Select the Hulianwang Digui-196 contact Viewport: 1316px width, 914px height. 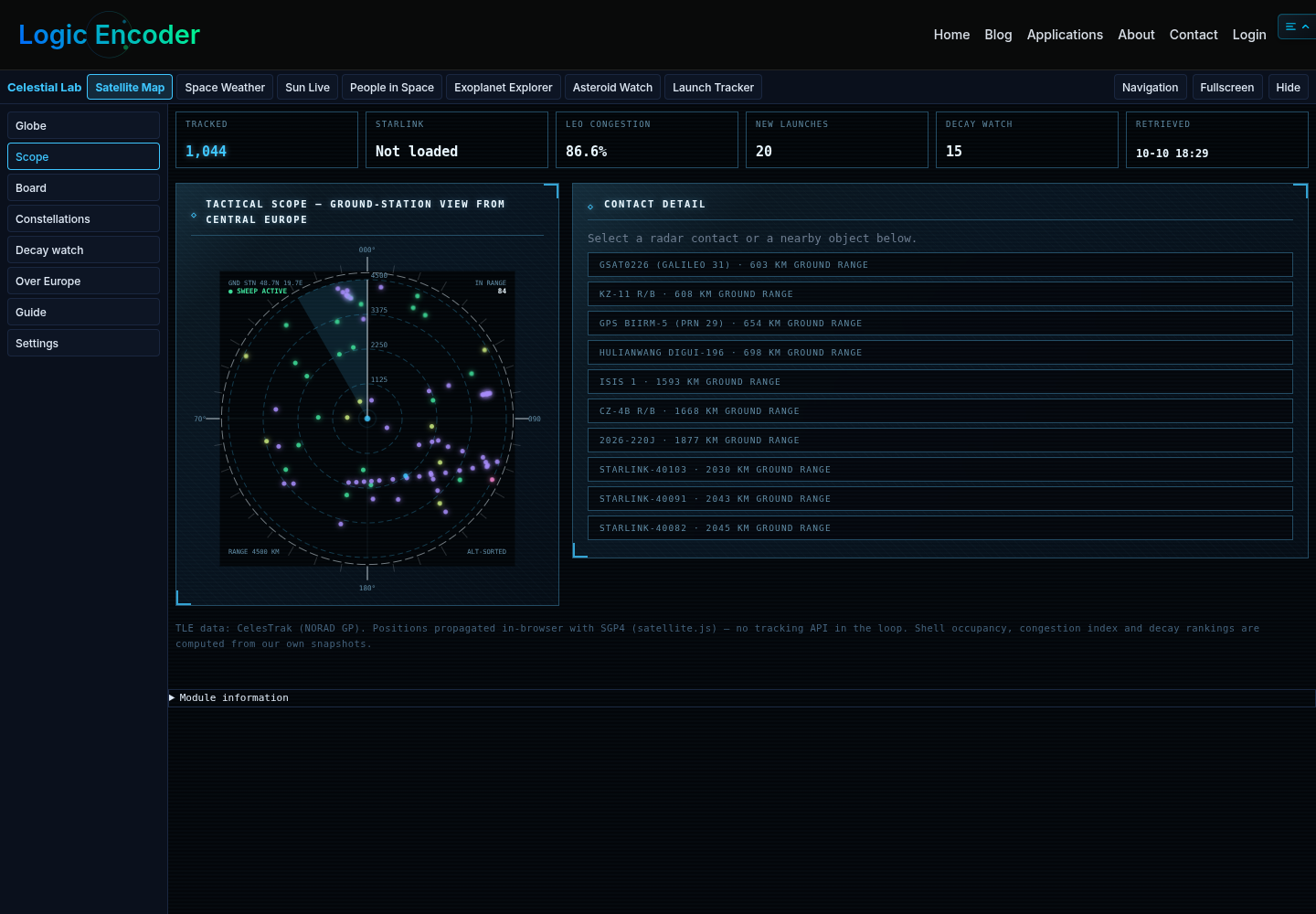(x=939, y=352)
